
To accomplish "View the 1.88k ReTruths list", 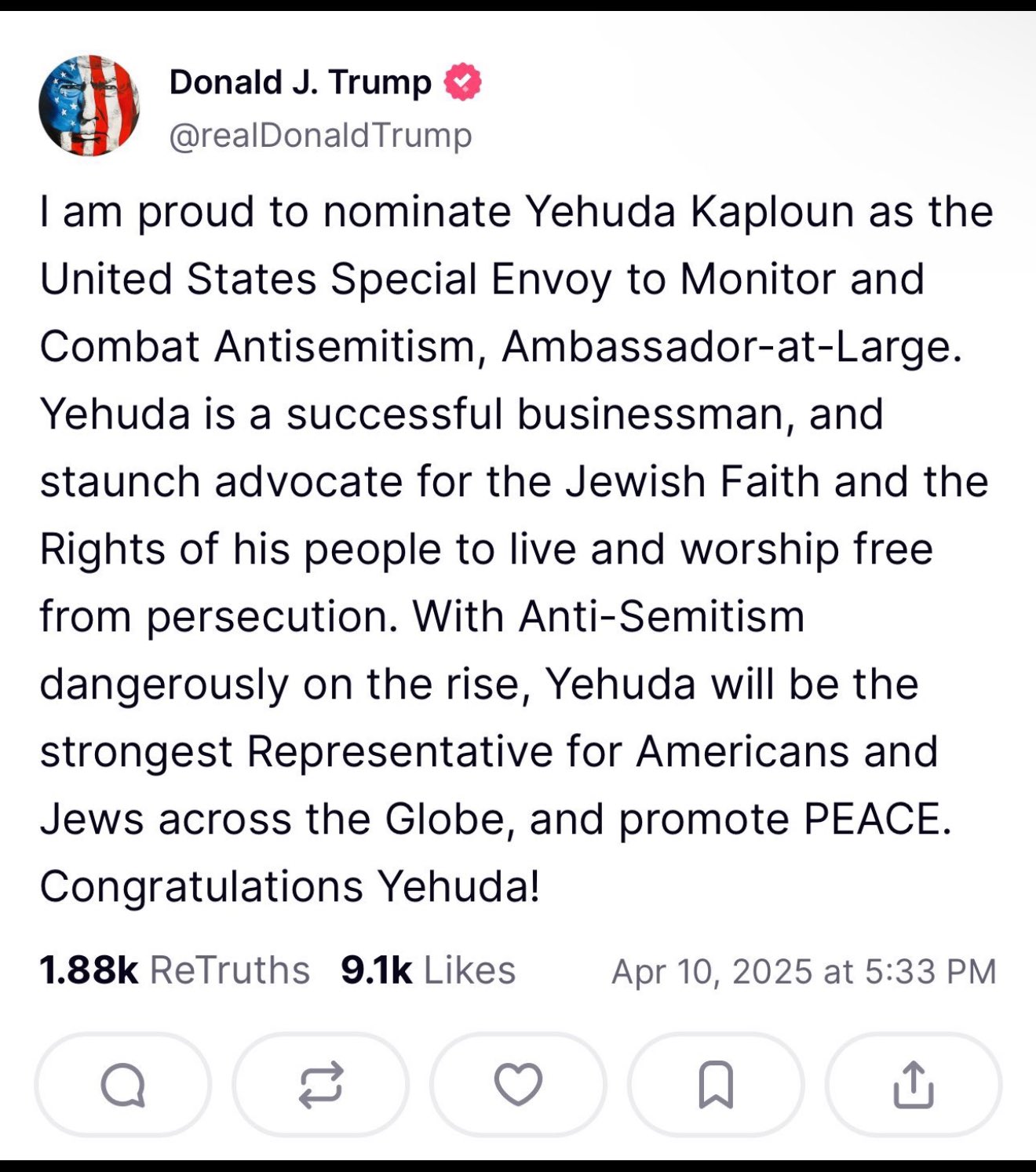I will pyautogui.click(x=175, y=970).
